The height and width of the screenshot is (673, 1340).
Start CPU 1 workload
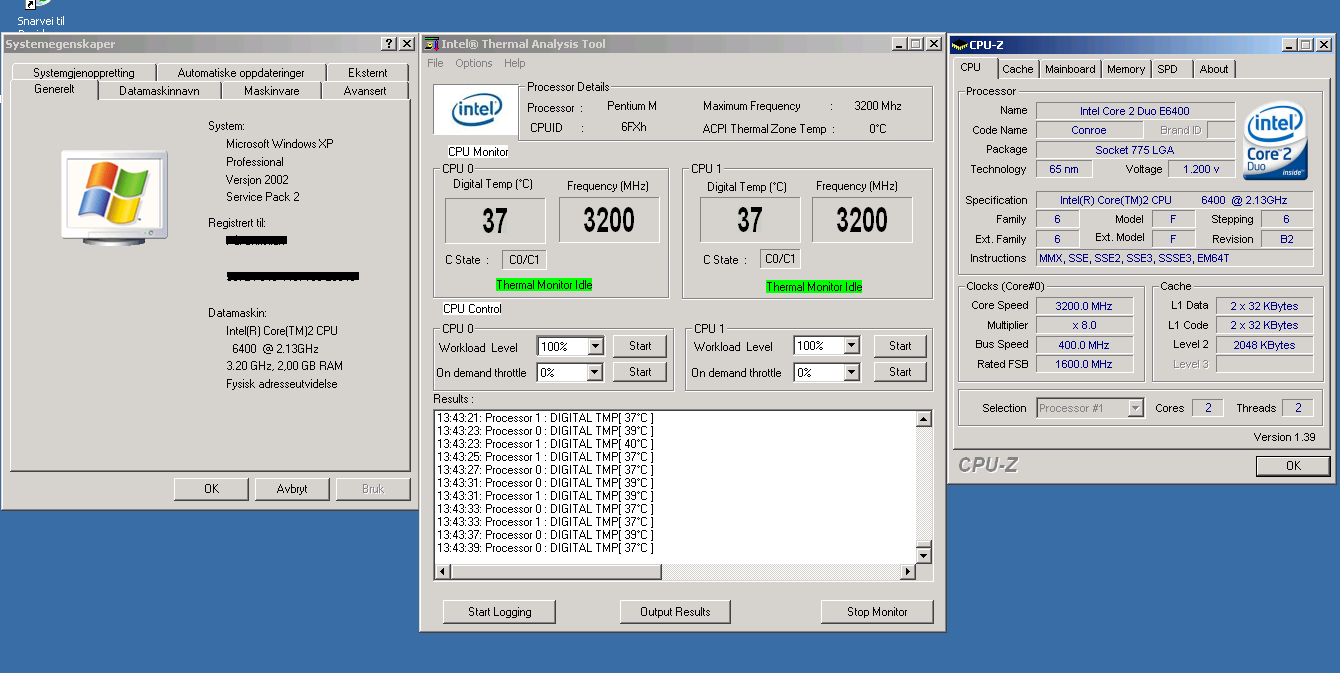coord(900,346)
